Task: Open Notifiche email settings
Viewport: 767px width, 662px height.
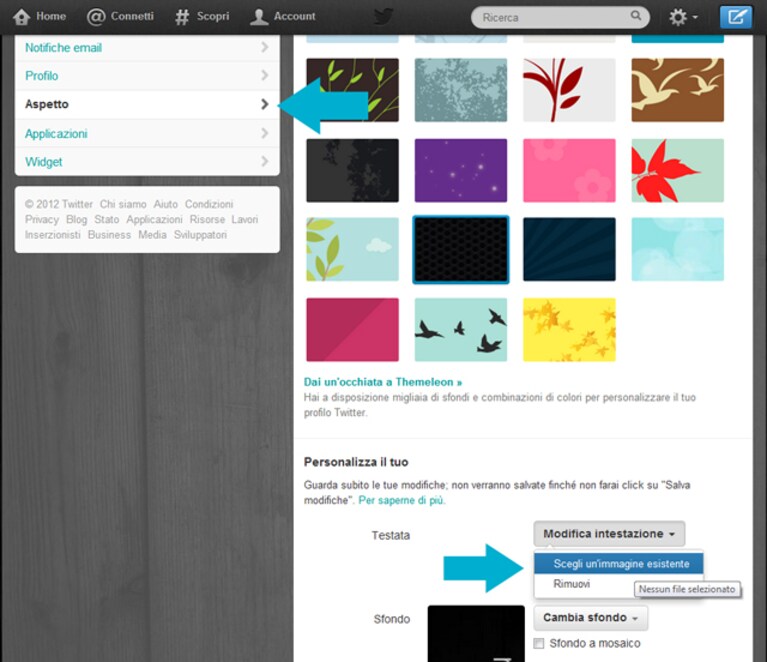Action: 147,47
